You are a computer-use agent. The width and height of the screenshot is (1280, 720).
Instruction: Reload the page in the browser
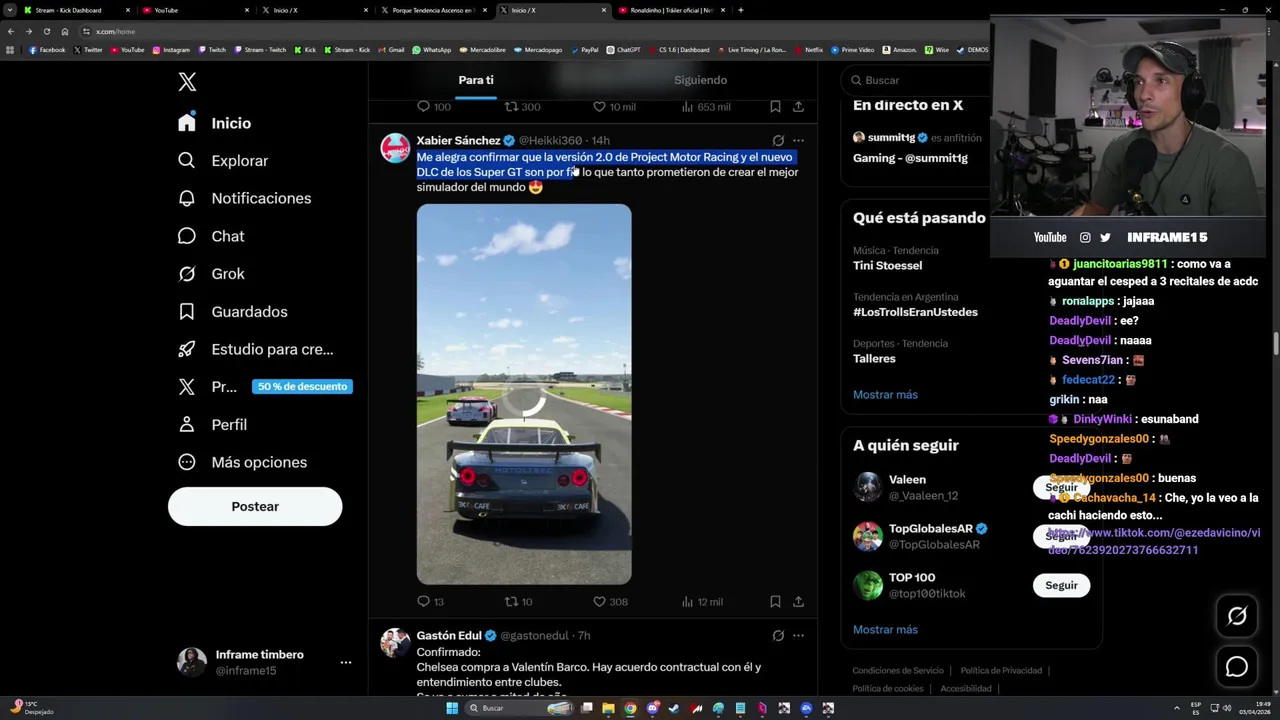tap(46, 31)
